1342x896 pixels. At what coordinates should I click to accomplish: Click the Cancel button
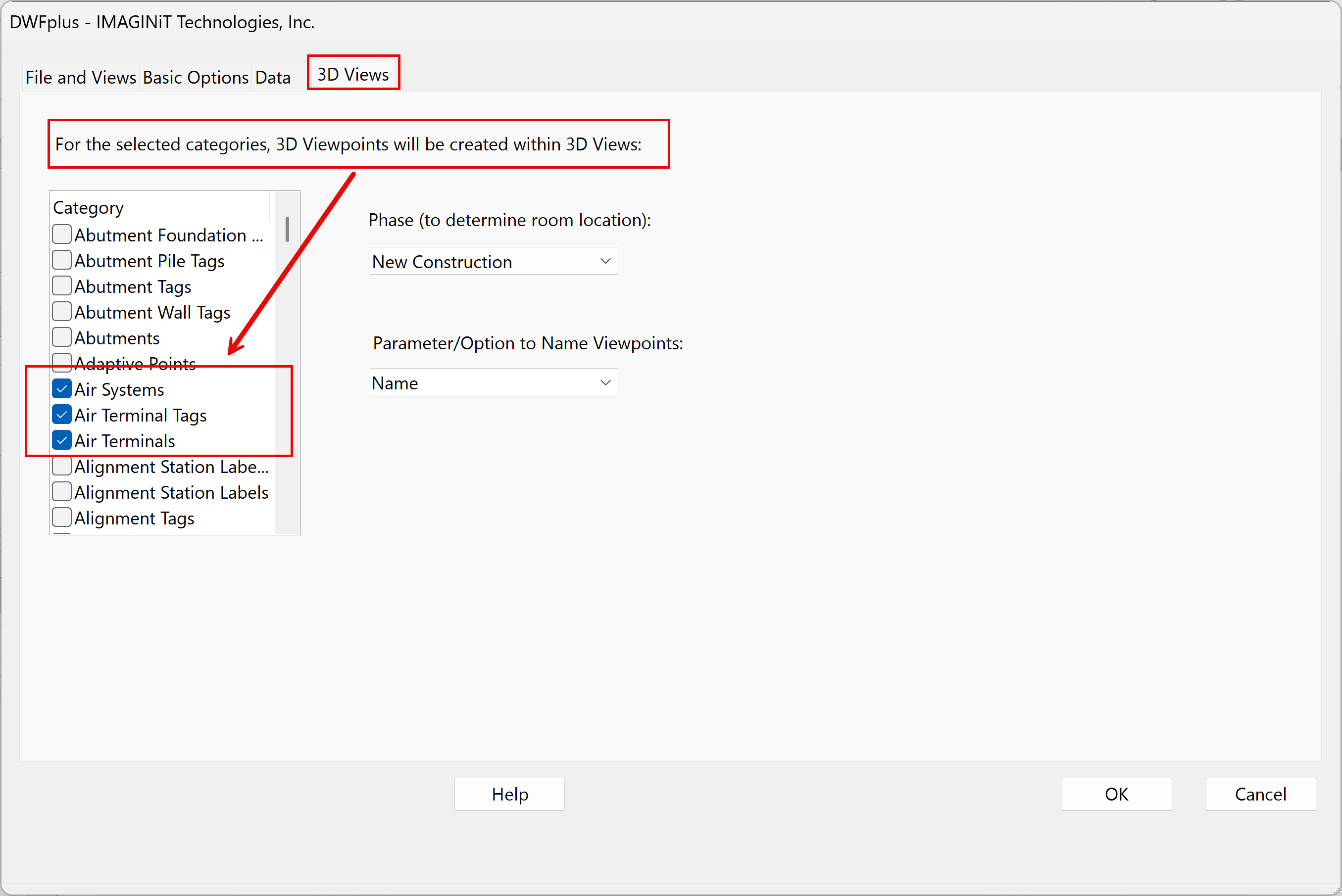tap(1261, 794)
